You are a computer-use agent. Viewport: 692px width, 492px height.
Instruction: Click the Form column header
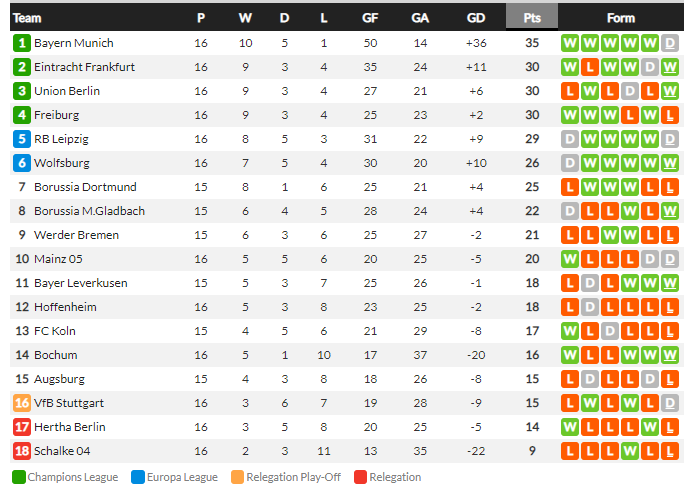coord(621,18)
